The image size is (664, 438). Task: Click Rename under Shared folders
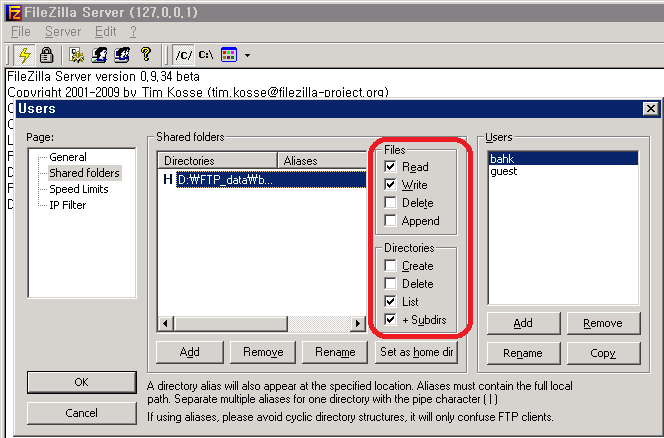335,352
